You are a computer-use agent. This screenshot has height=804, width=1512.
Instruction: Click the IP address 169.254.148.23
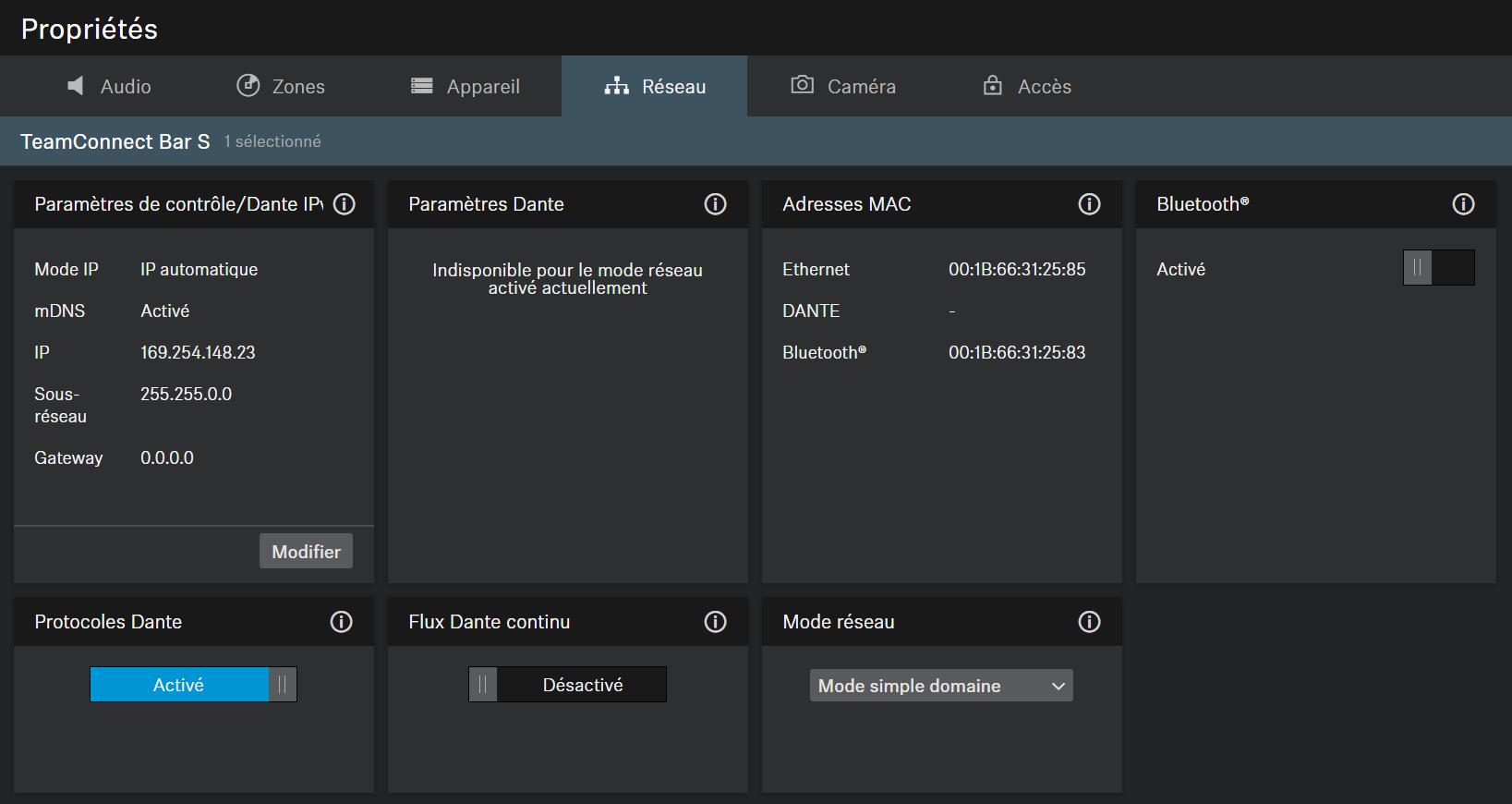[198, 352]
